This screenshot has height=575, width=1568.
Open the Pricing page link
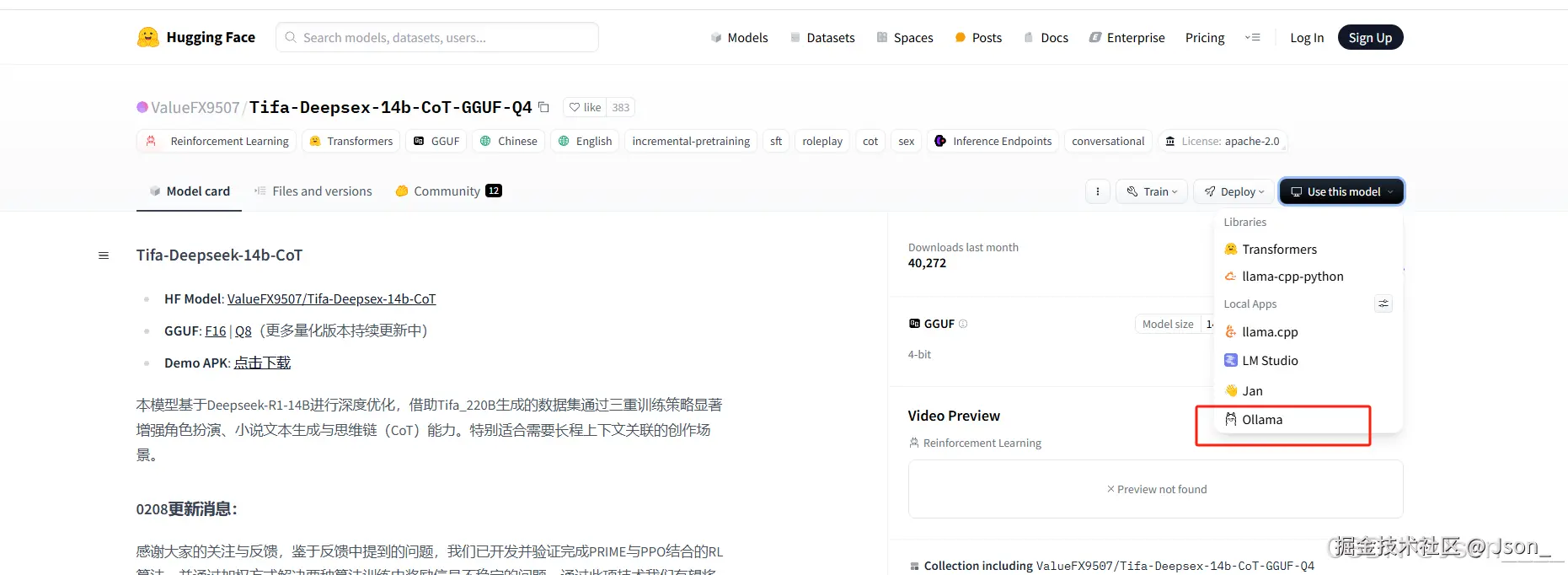click(1205, 38)
